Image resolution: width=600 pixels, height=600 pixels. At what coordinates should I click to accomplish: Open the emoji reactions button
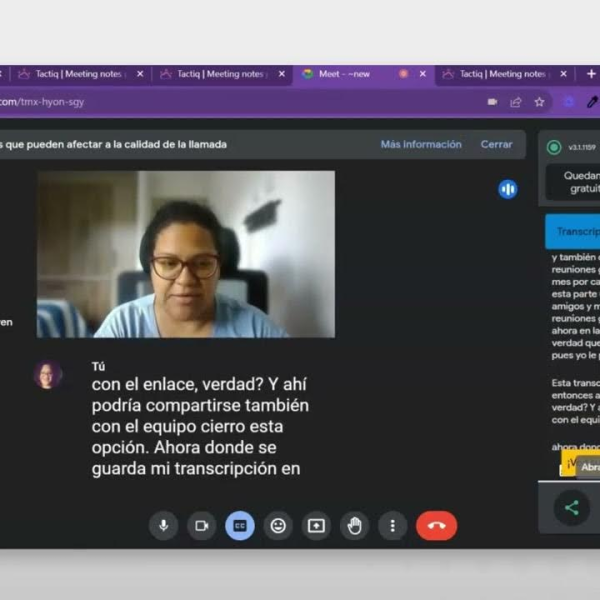(278, 526)
